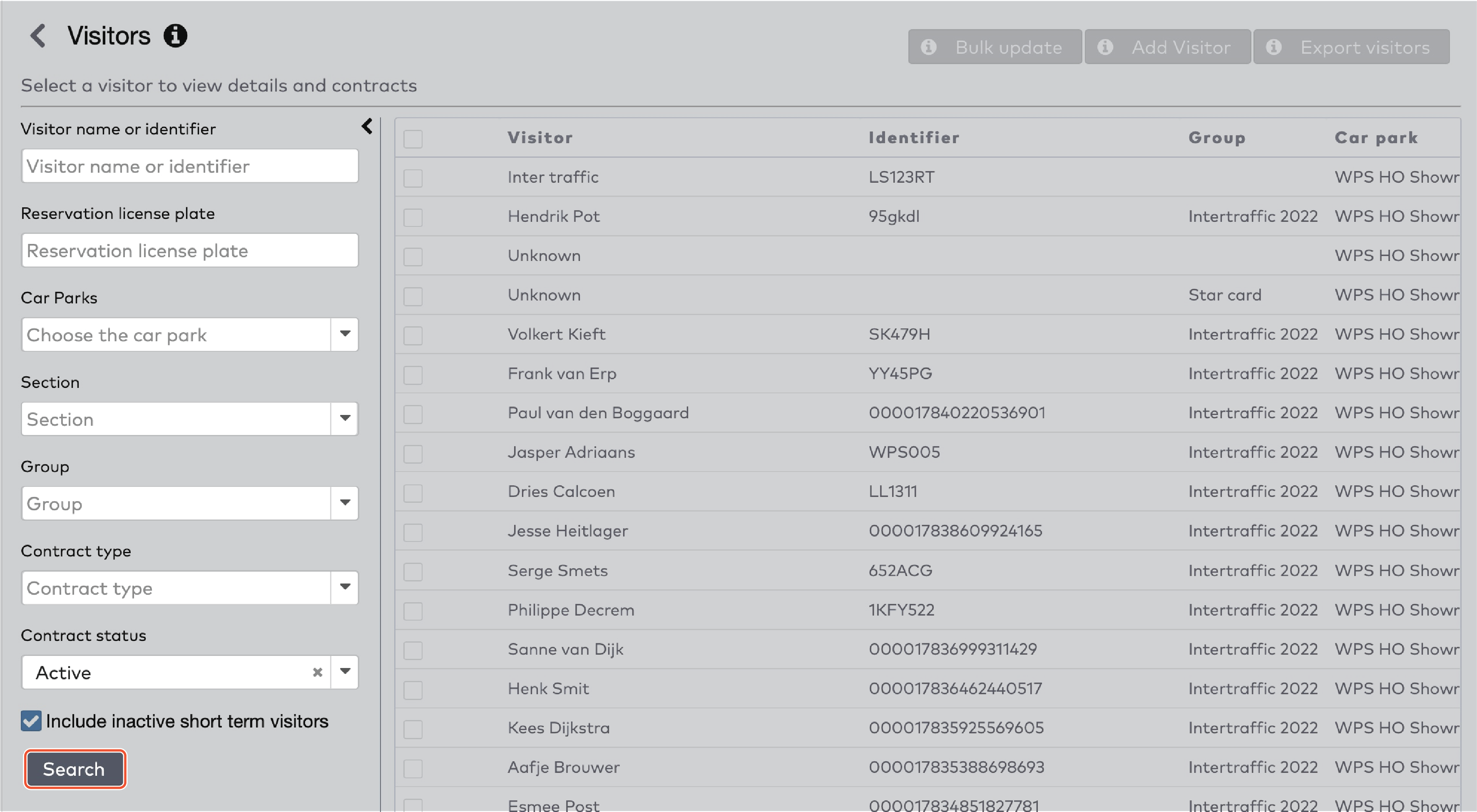1477x812 pixels.
Task: Clear the Active contract status with the x icon
Action: [x=318, y=672]
